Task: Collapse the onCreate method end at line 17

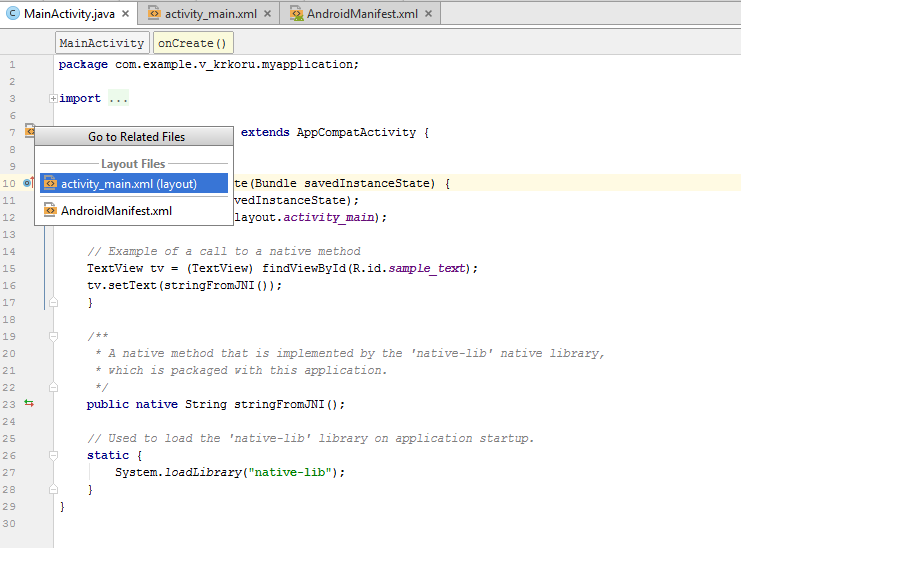Action: (x=53, y=303)
